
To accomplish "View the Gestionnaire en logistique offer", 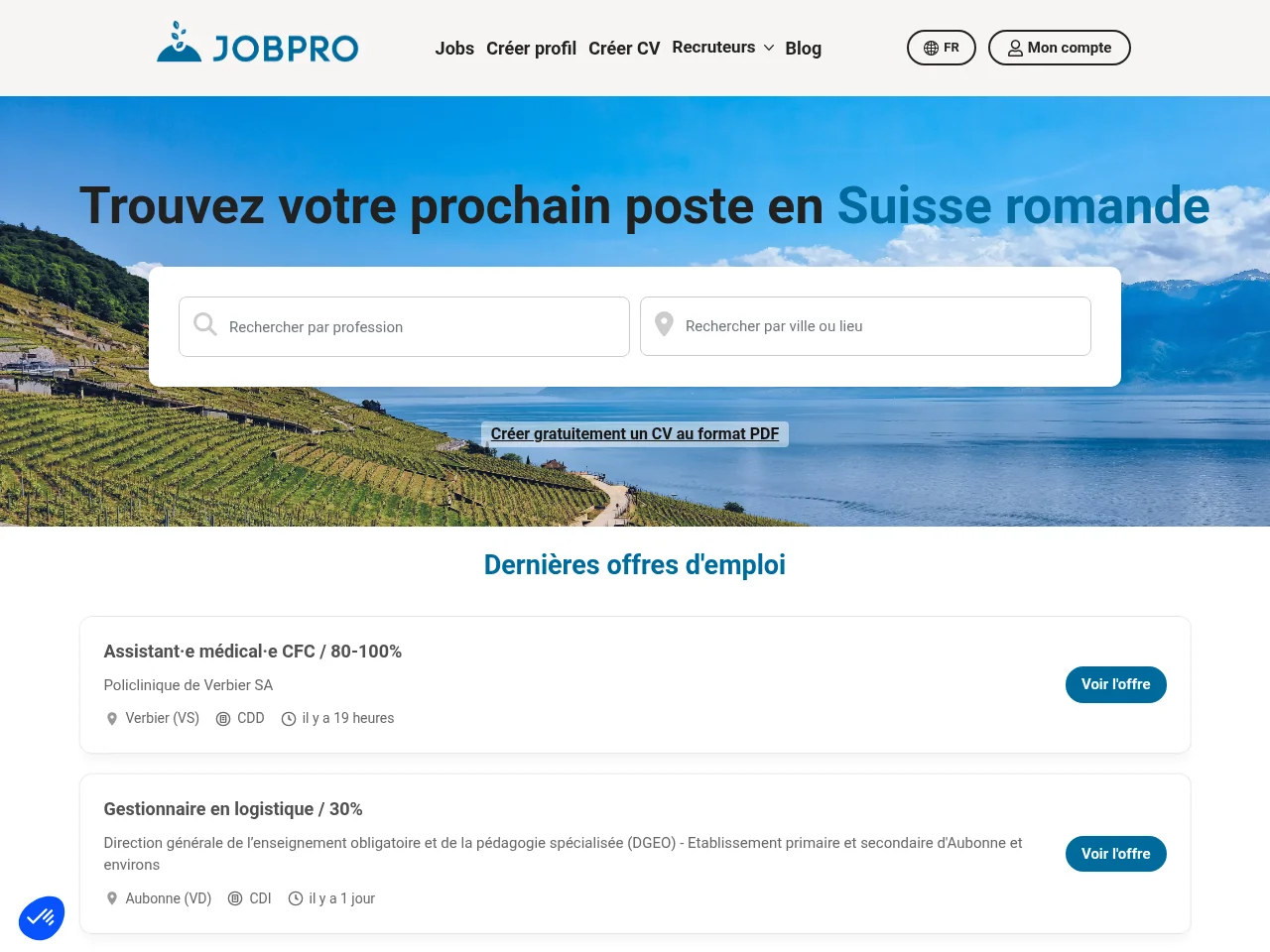I will [x=1116, y=854].
